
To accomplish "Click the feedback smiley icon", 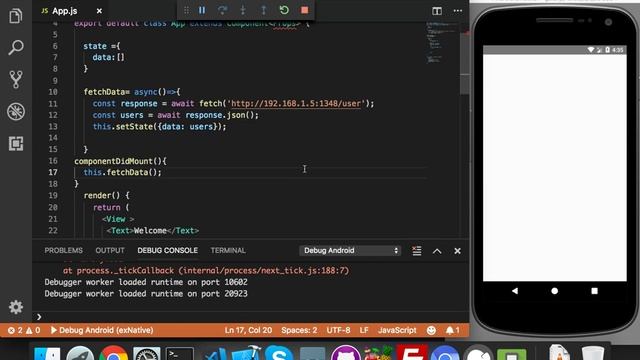I will [431, 330].
